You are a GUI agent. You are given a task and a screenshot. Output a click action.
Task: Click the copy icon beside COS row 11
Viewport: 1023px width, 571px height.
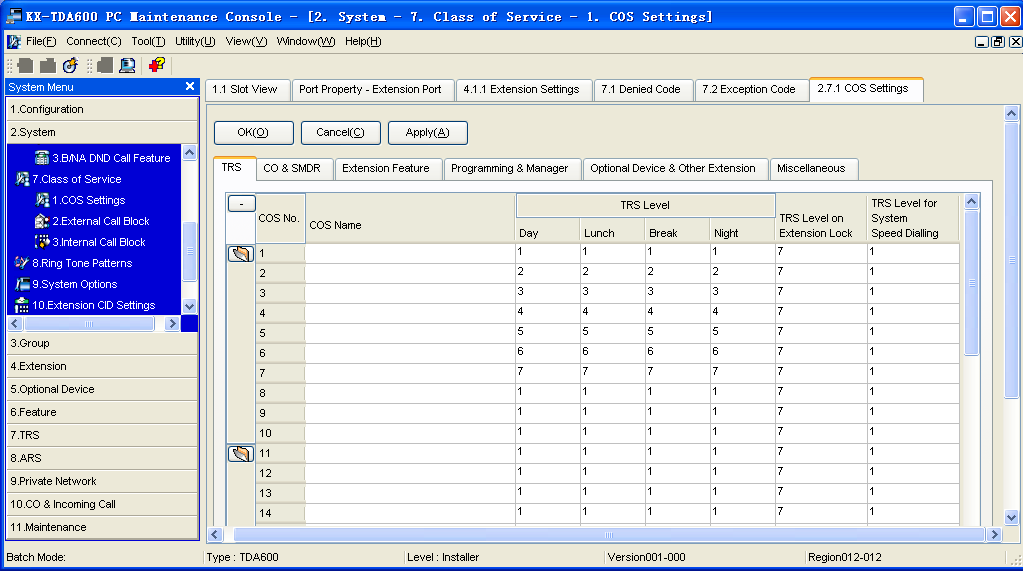(241, 453)
